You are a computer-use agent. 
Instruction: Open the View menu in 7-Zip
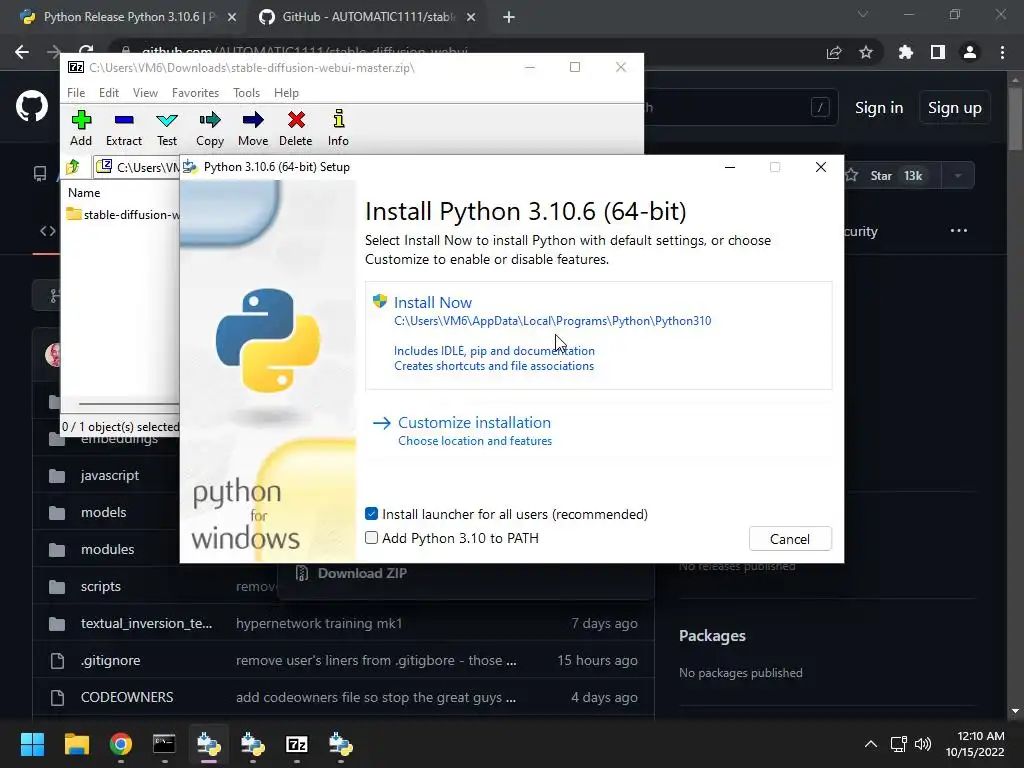coord(145,93)
